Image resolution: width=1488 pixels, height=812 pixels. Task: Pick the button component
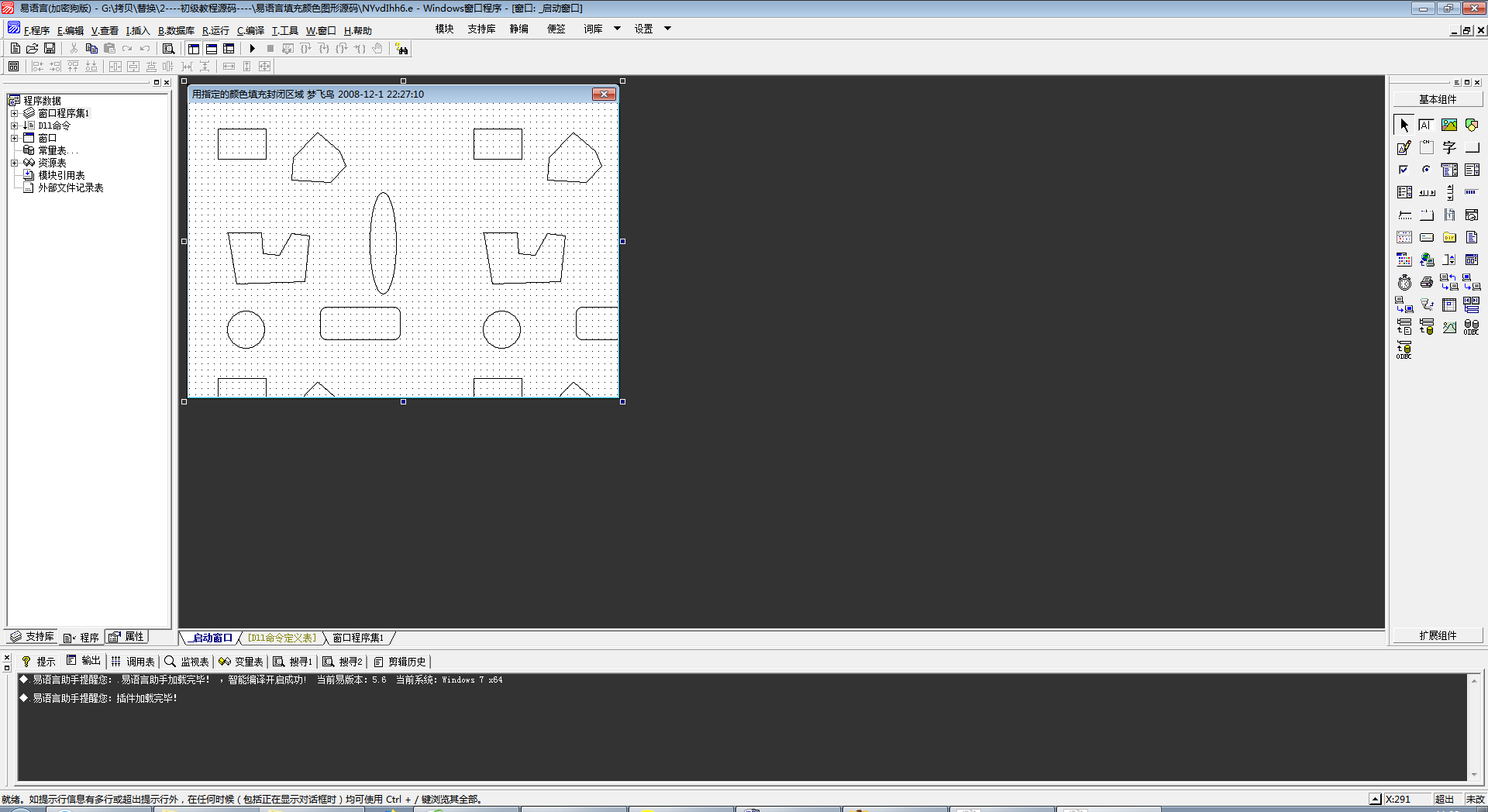point(1471,147)
